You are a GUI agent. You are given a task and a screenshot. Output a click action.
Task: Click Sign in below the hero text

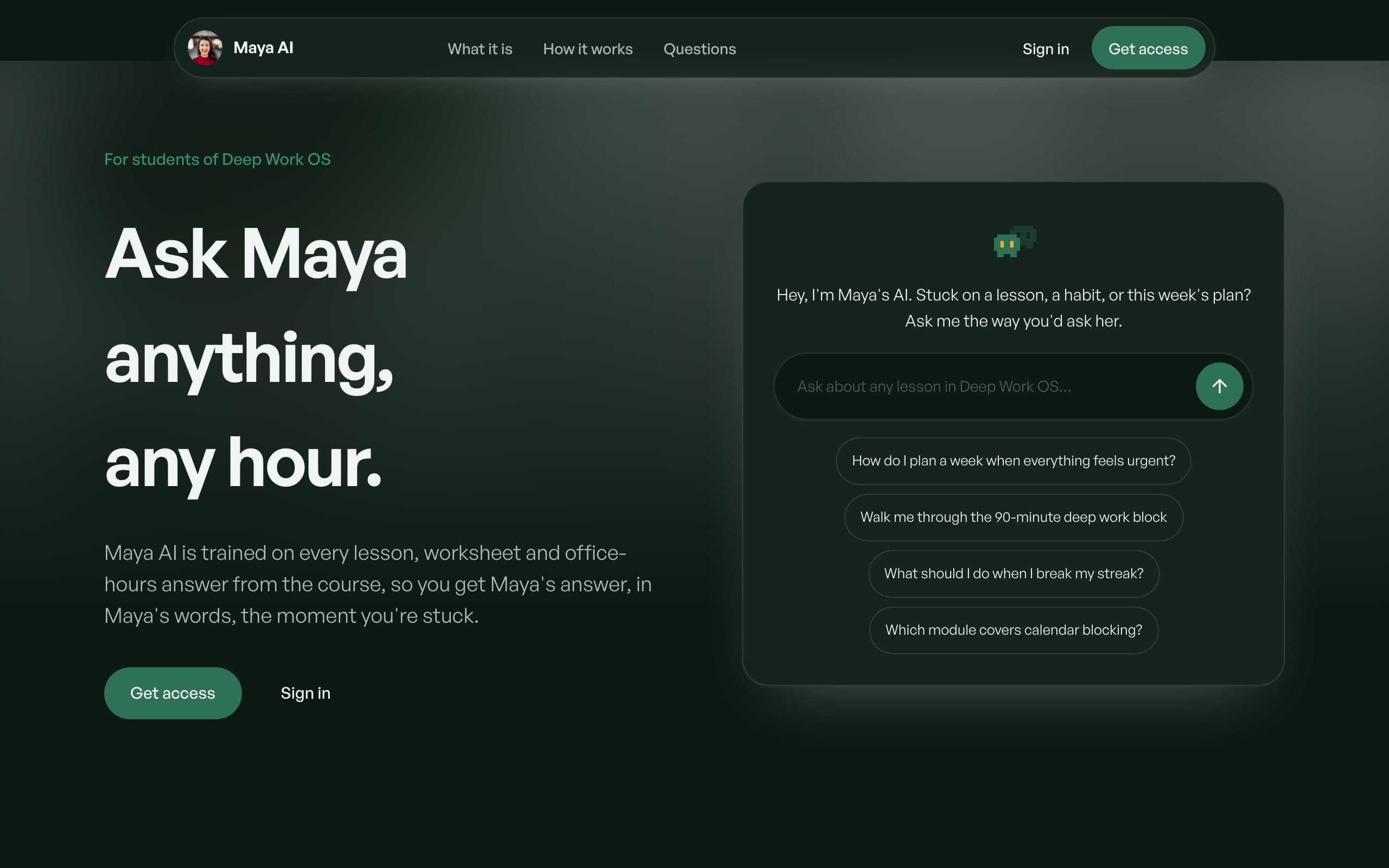point(305,693)
